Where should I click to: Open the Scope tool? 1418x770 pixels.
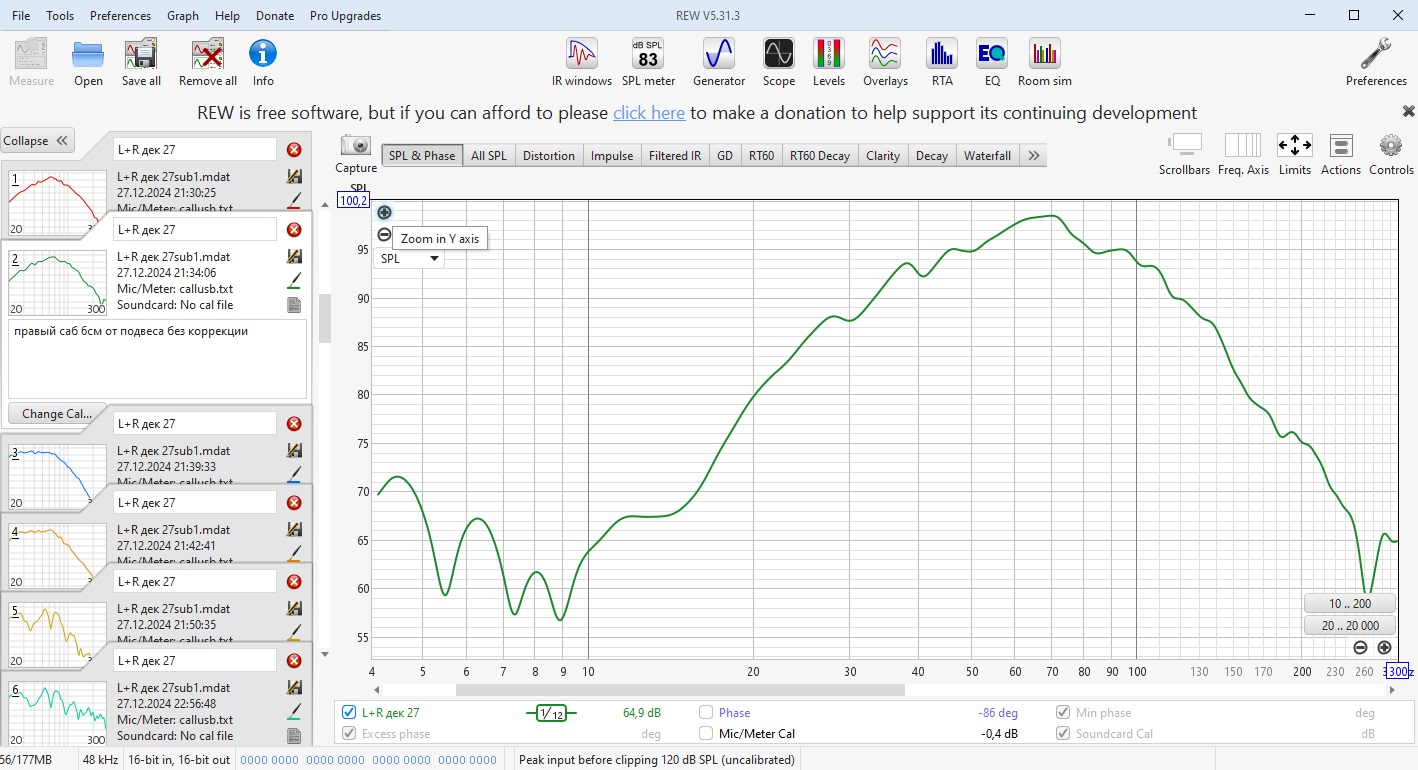[778, 62]
